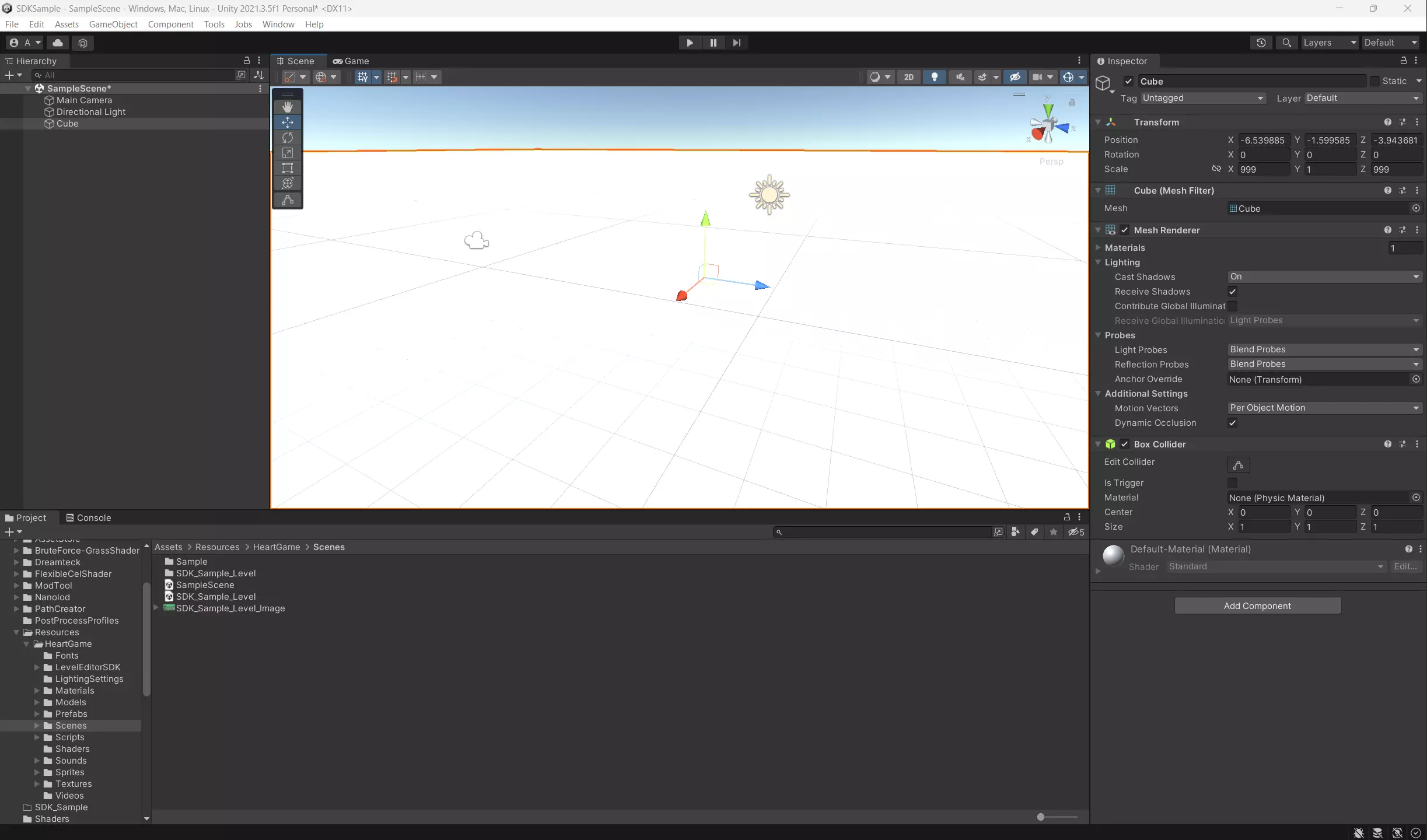Toggle the Static checkbox for Cube

(1374, 81)
